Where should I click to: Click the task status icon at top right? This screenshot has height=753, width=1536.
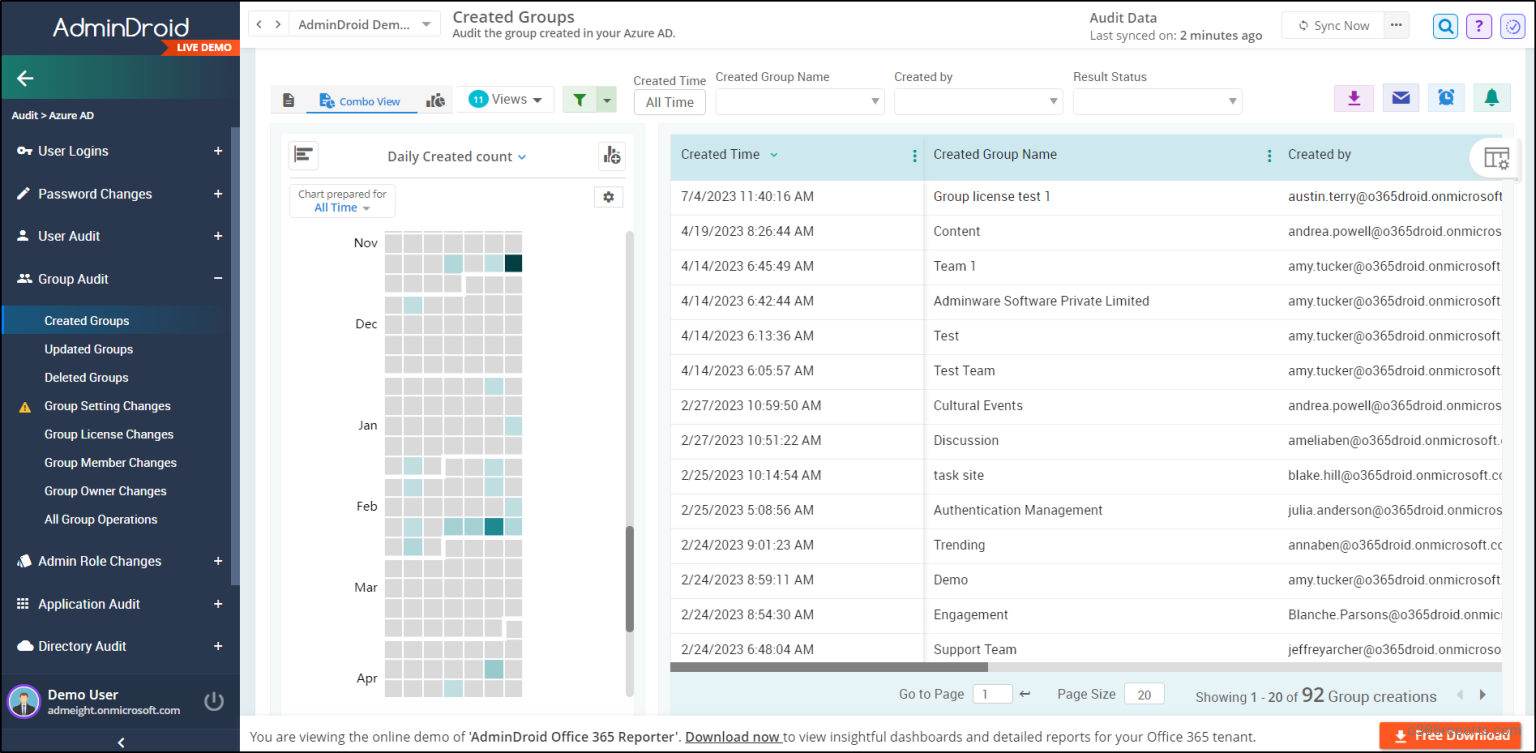click(x=1511, y=26)
